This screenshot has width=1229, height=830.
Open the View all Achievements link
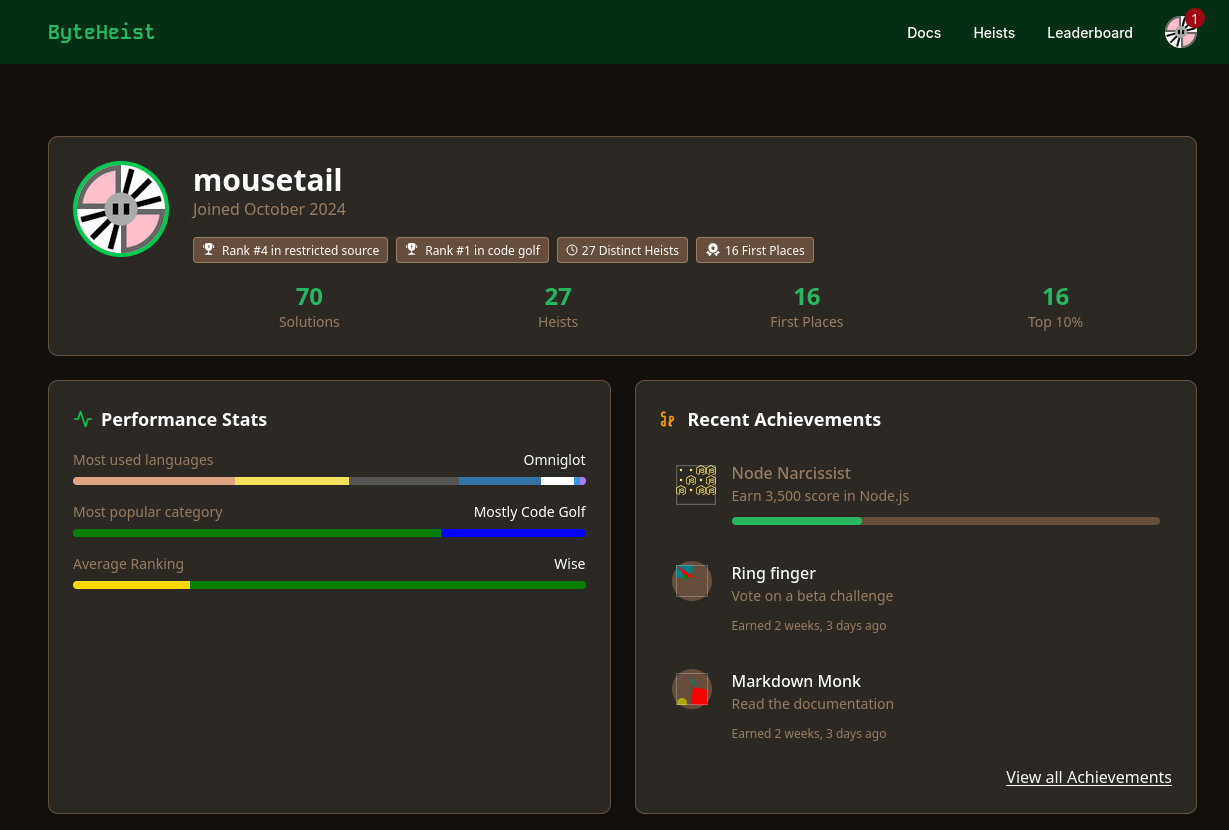[x=1088, y=777]
